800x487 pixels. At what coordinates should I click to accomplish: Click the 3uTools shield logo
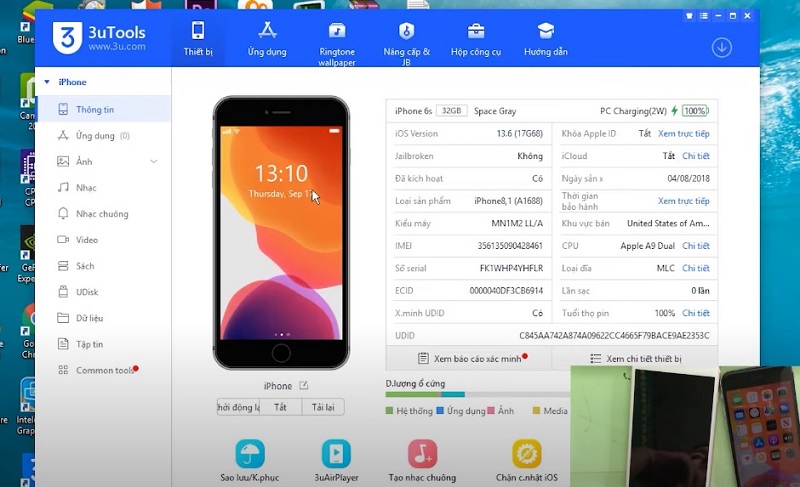click(67, 38)
